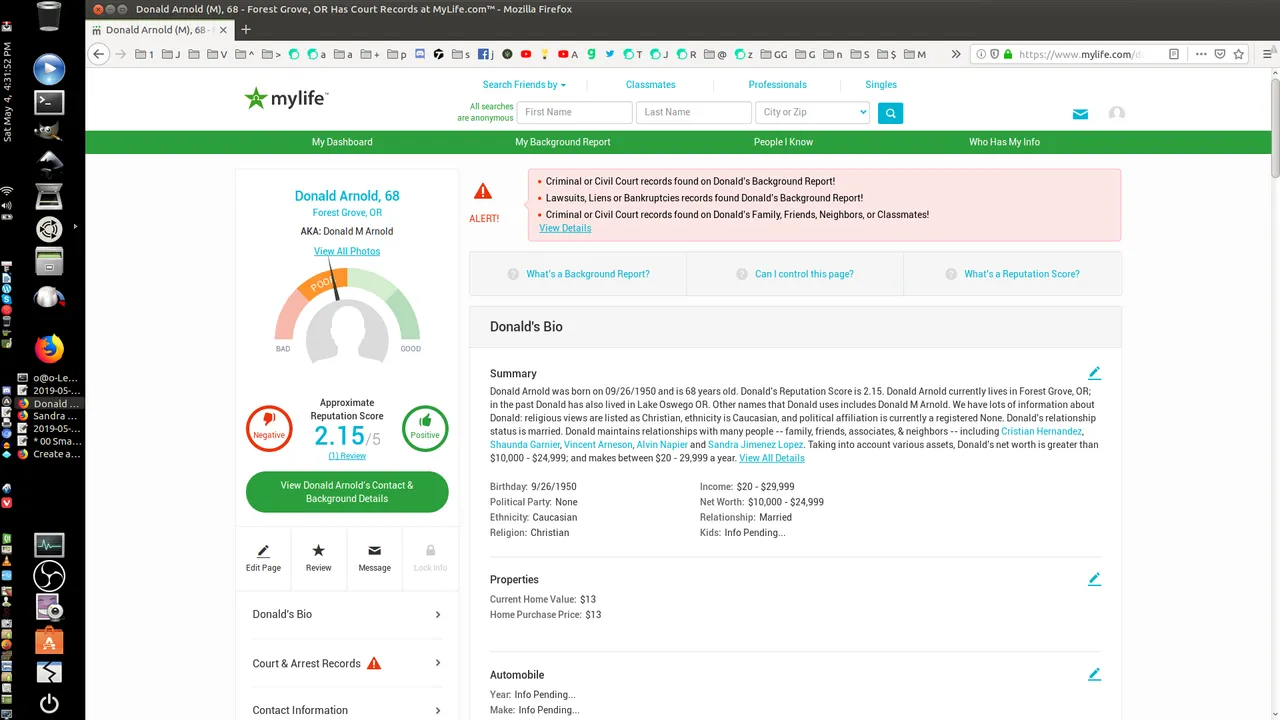The image size is (1280, 720).
Task: Click the power button in dock
Action: pyautogui.click(x=49, y=703)
